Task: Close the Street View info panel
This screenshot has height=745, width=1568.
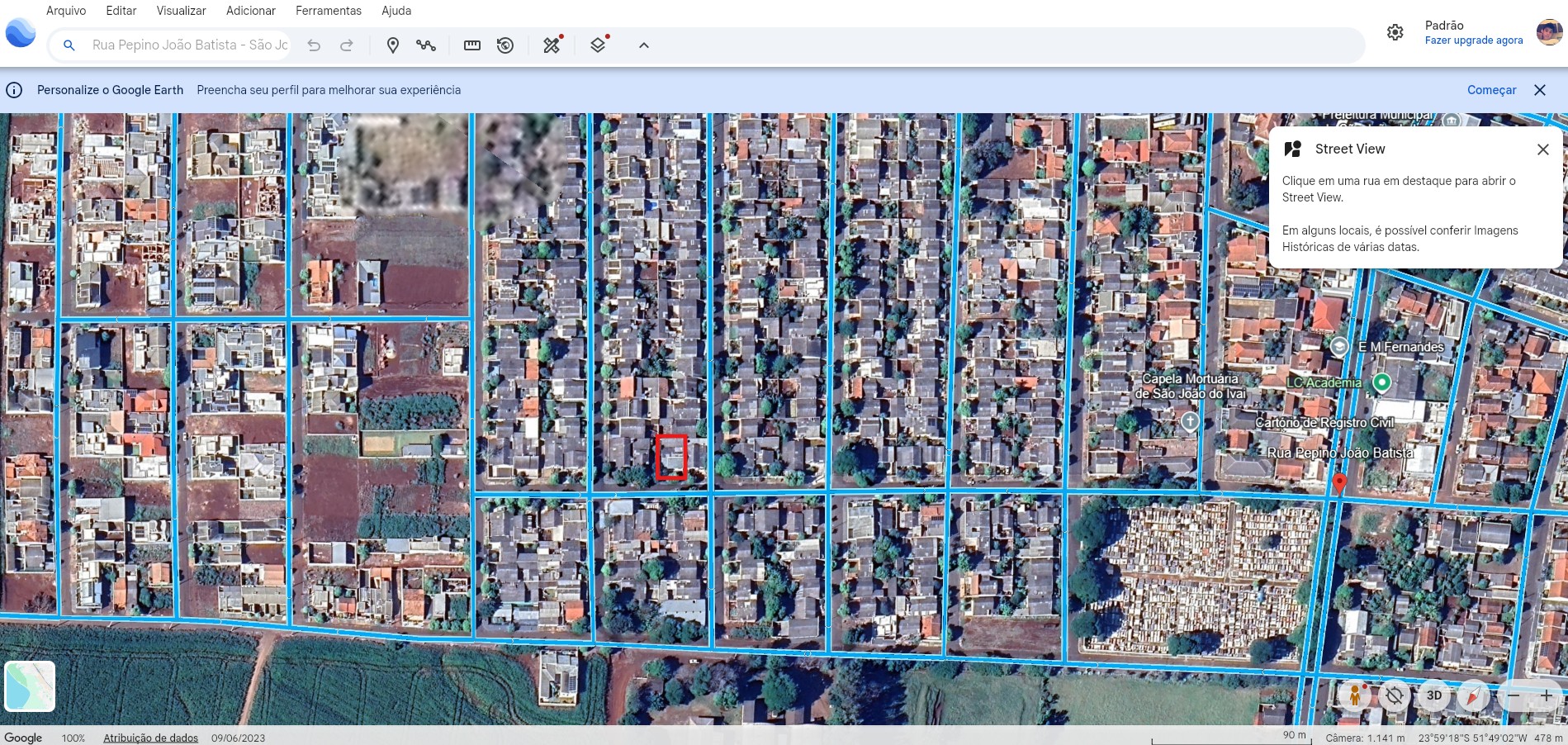Action: [1542, 149]
